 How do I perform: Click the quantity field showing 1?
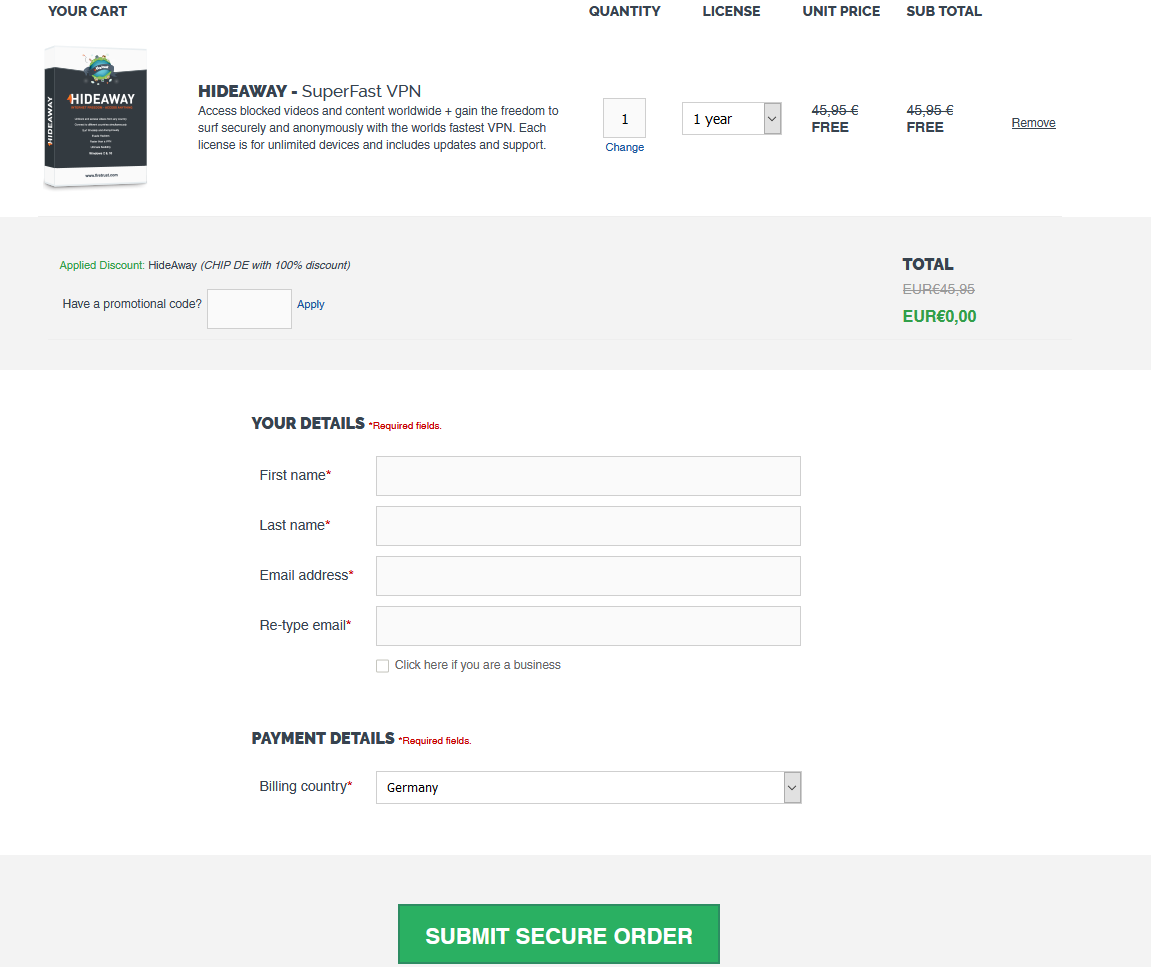pyautogui.click(x=625, y=118)
